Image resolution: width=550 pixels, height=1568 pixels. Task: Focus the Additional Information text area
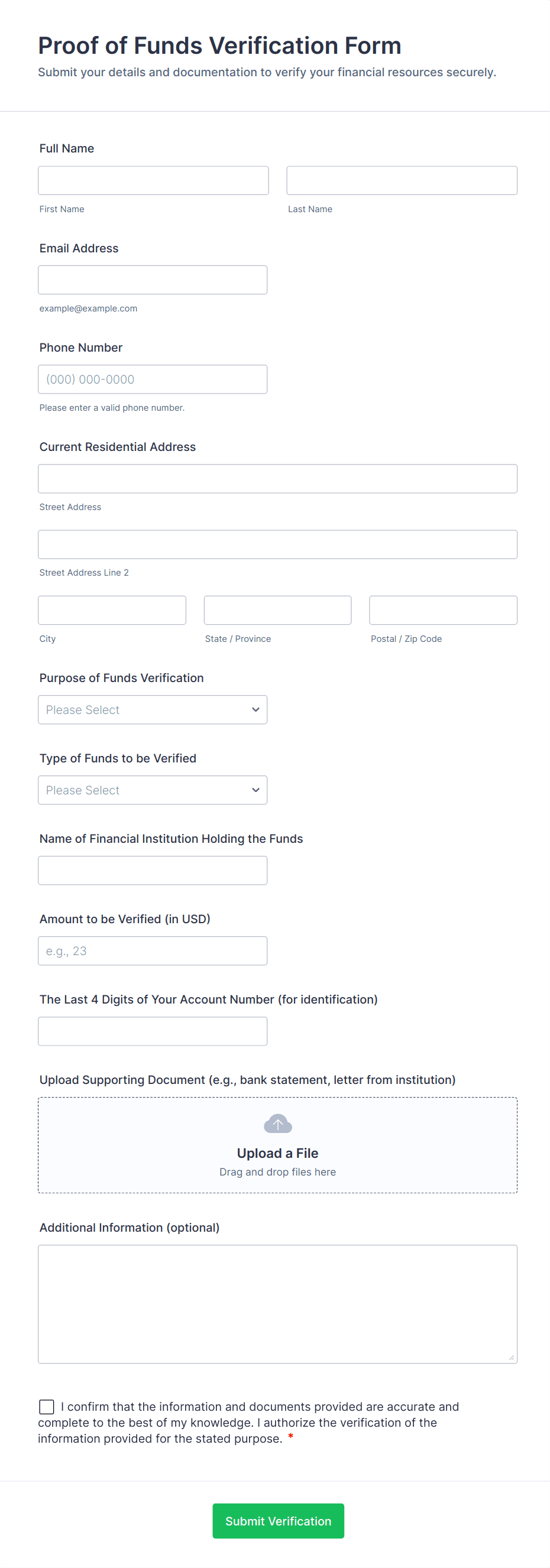click(277, 1303)
